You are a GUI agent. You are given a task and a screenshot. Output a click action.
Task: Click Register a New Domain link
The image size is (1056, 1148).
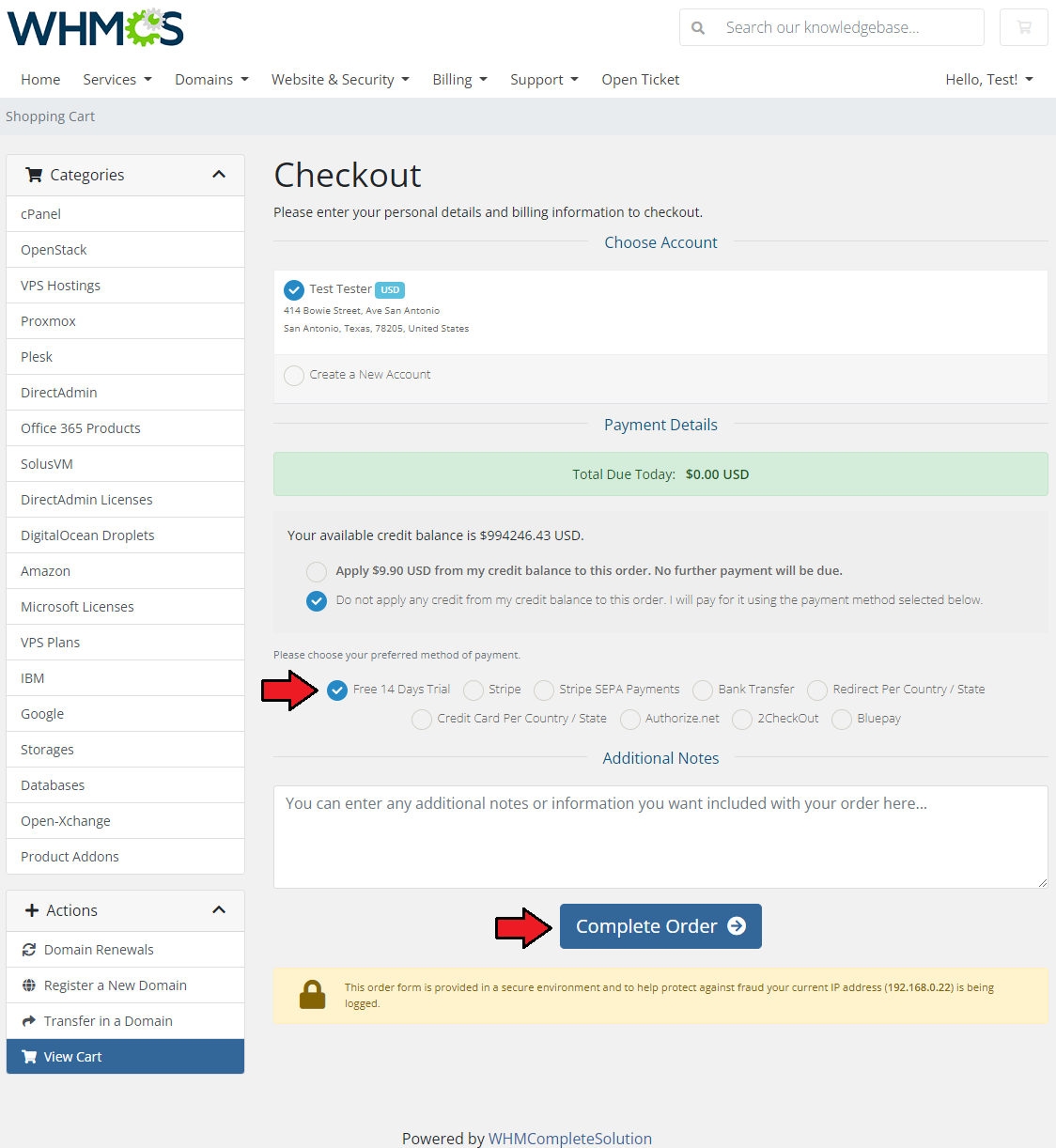pos(125,985)
